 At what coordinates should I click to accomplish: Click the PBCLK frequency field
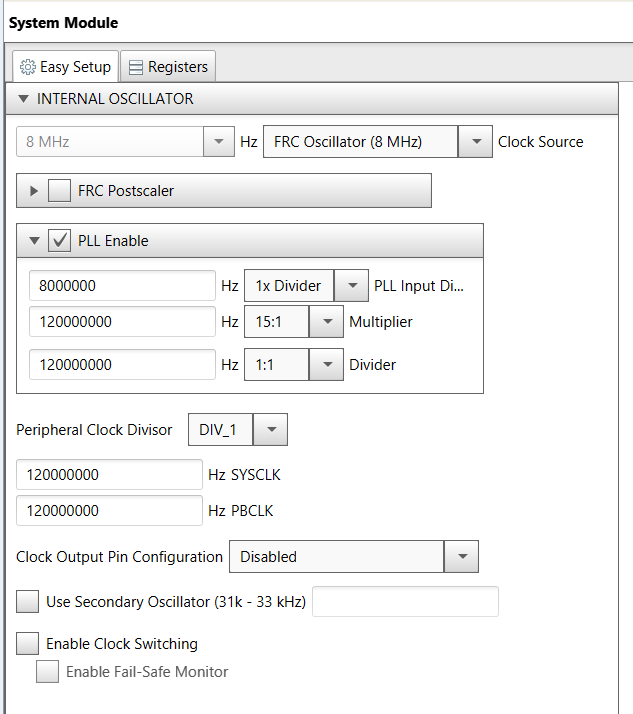109,510
